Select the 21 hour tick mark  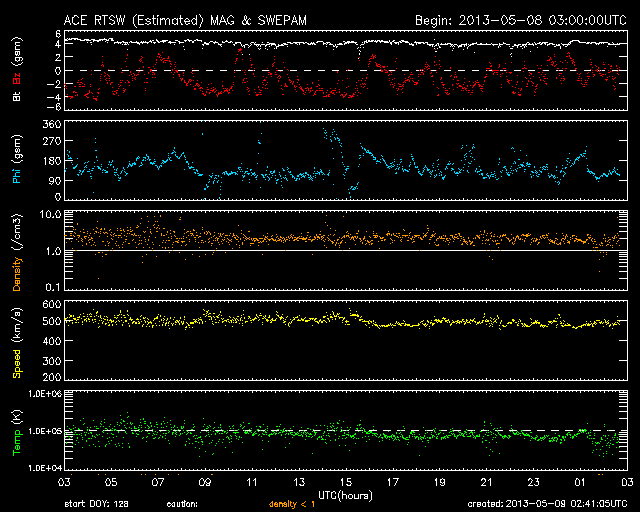485,482
